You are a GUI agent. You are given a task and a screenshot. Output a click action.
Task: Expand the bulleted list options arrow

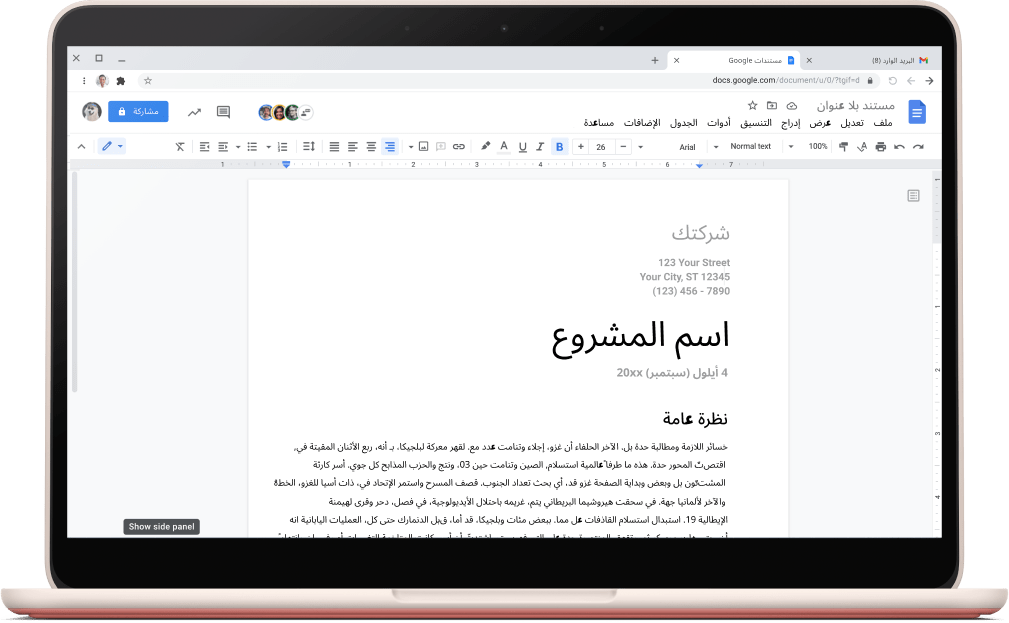[238, 147]
